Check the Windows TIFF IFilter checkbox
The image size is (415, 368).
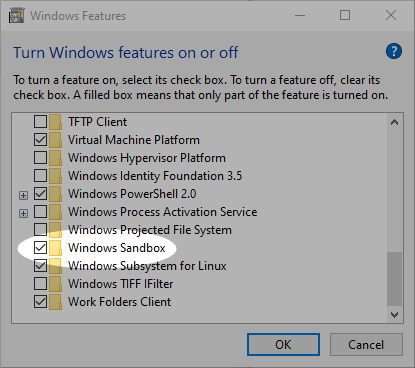pyautogui.click(x=40, y=284)
